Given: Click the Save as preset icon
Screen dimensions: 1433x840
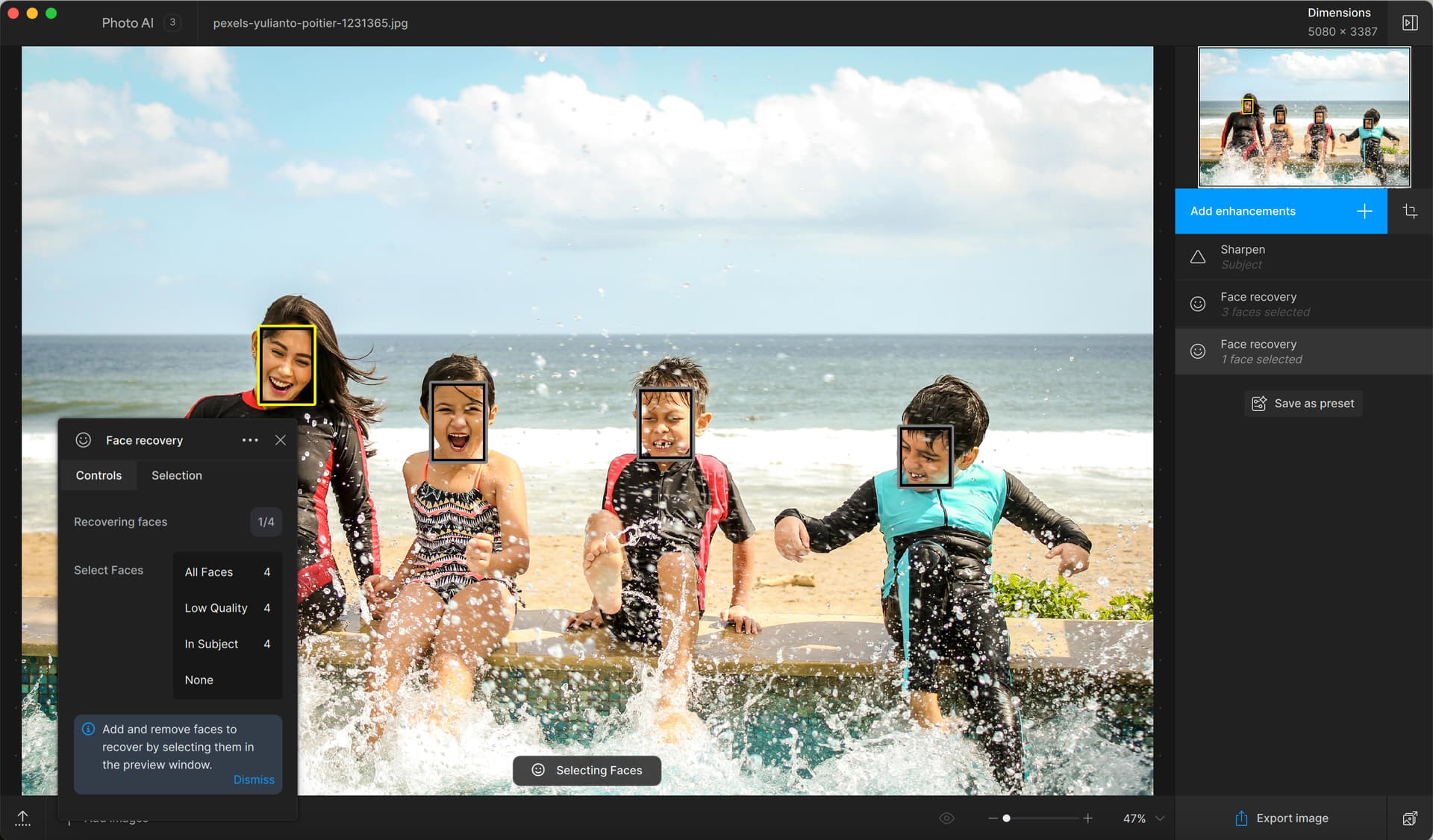Looking at the screenshot, I should [1259, 403].
